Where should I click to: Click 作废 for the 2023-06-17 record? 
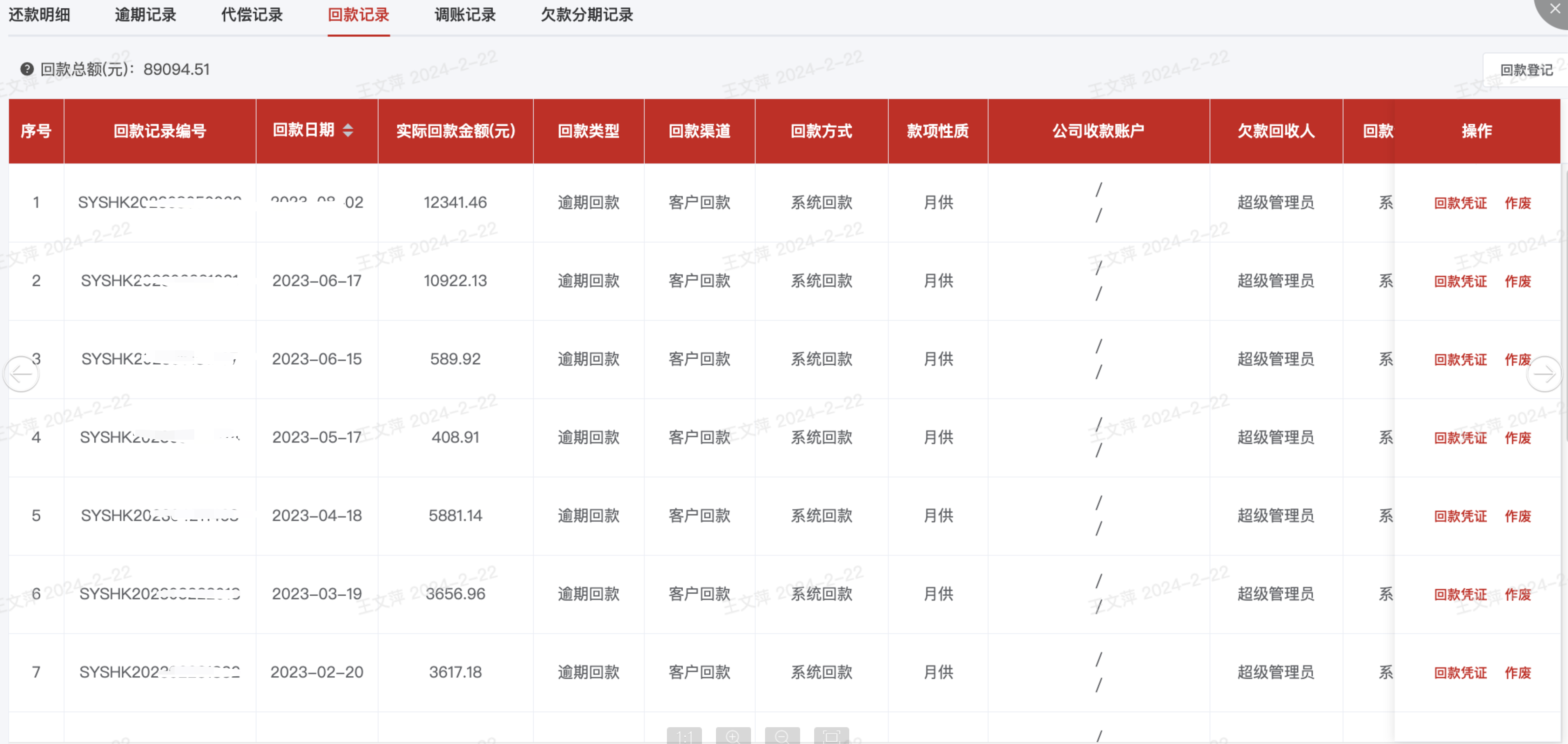[1518, 281]
